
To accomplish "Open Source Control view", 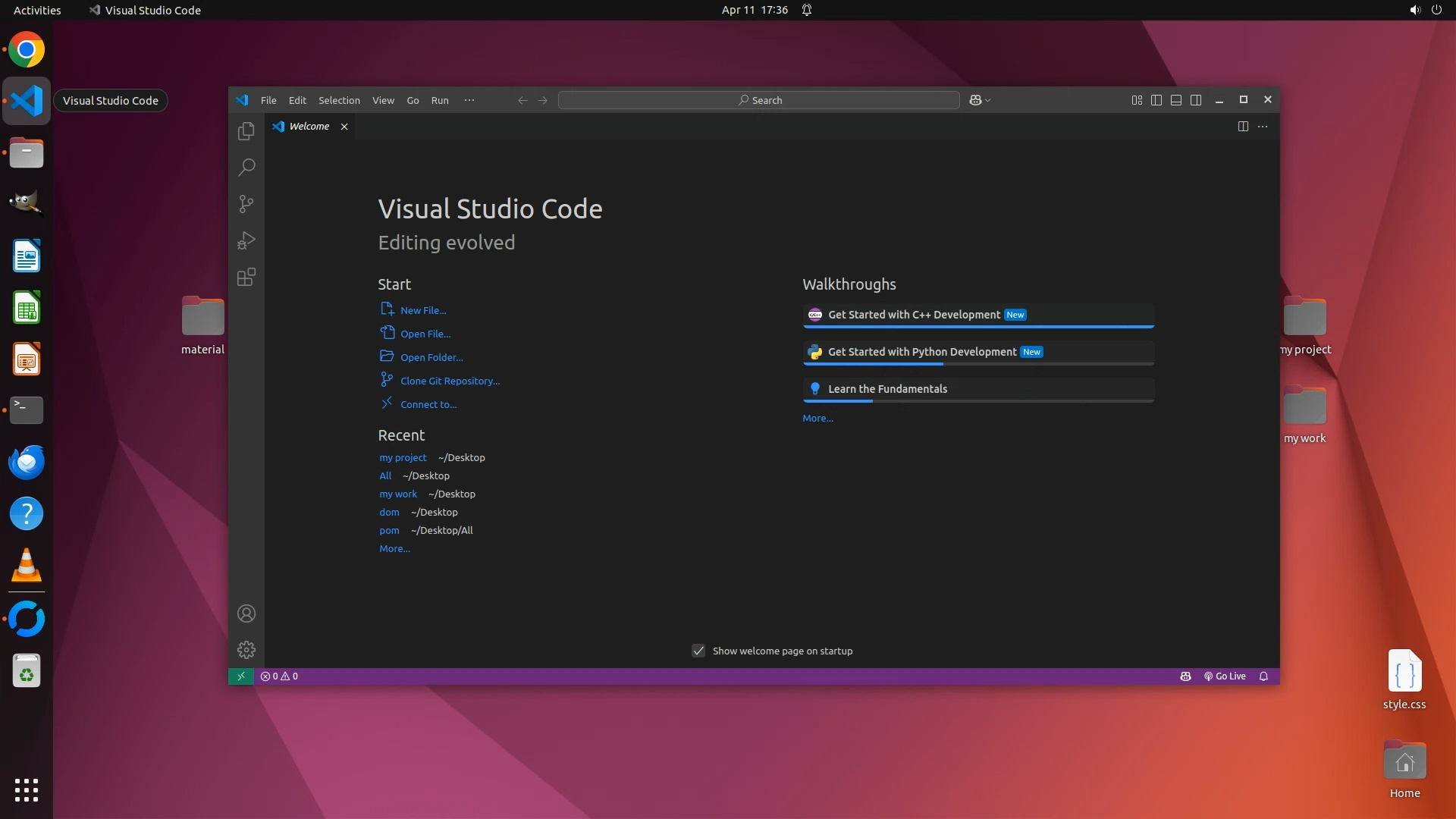I will pos(246,203).
